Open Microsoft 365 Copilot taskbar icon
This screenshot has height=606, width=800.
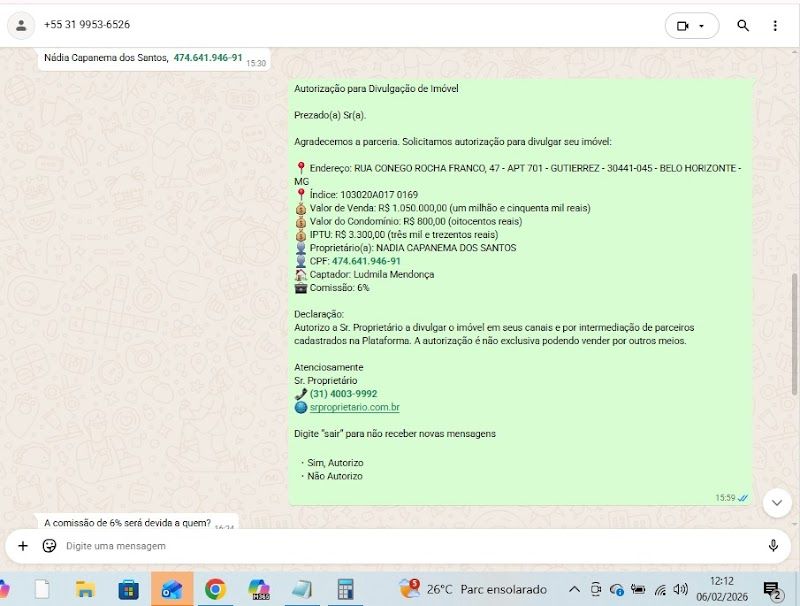(259, 589)
